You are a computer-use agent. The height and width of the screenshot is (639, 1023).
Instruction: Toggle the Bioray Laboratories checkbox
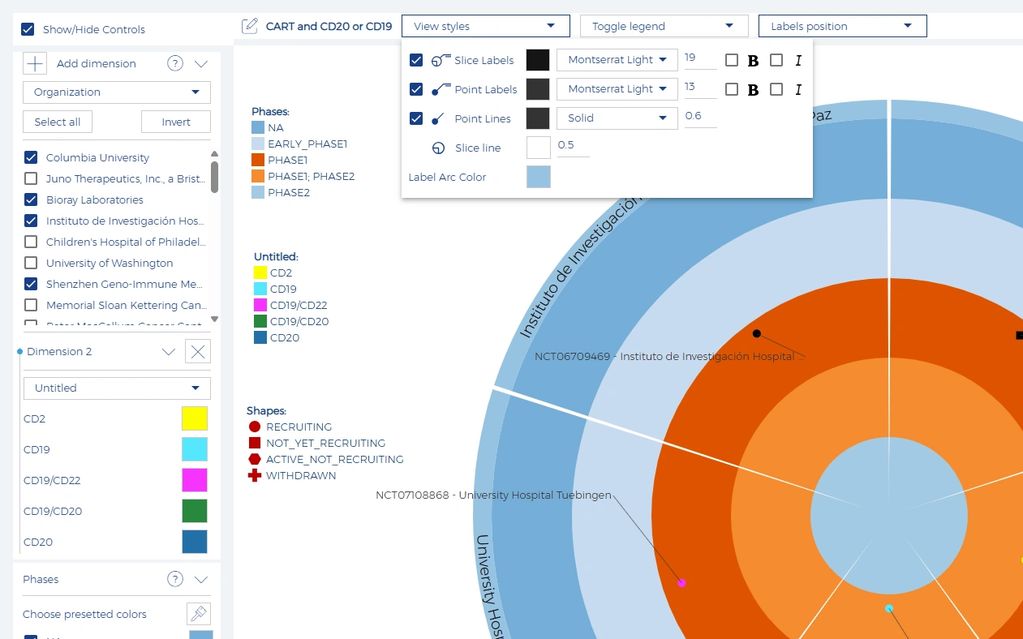tap(31, 200)
